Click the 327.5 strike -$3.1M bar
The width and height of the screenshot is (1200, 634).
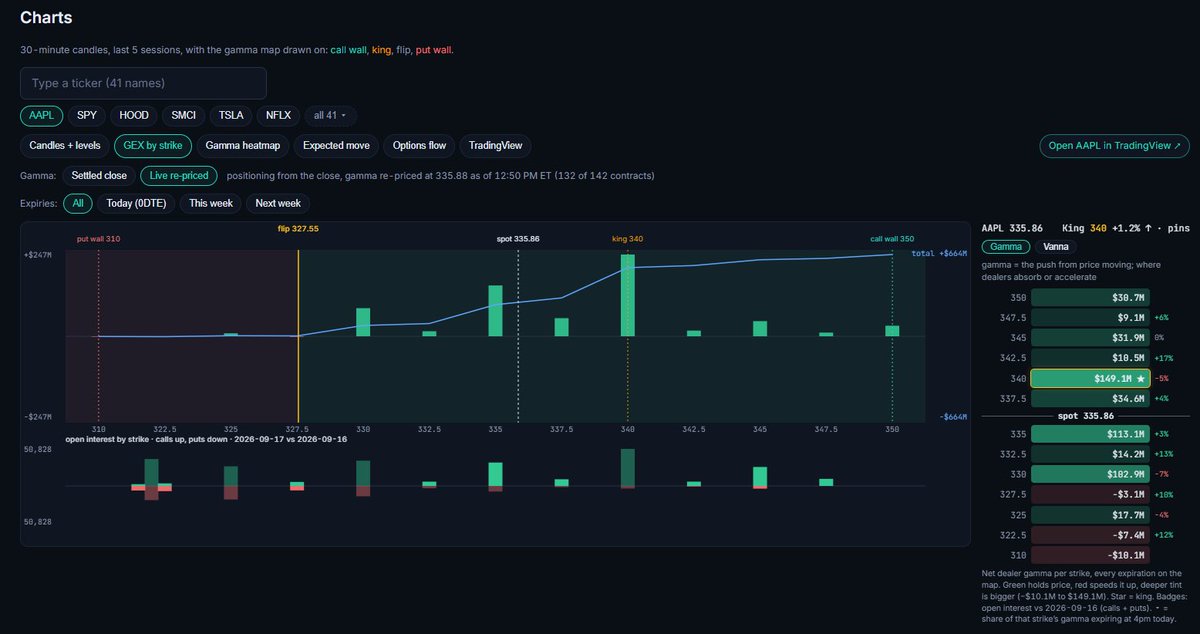[1090, 494]
